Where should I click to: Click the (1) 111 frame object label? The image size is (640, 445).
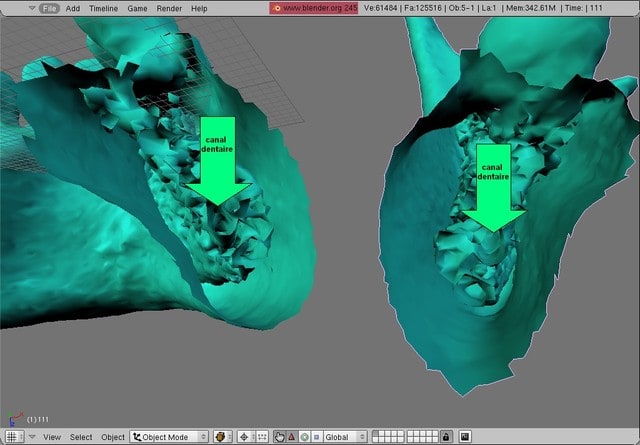38,419
